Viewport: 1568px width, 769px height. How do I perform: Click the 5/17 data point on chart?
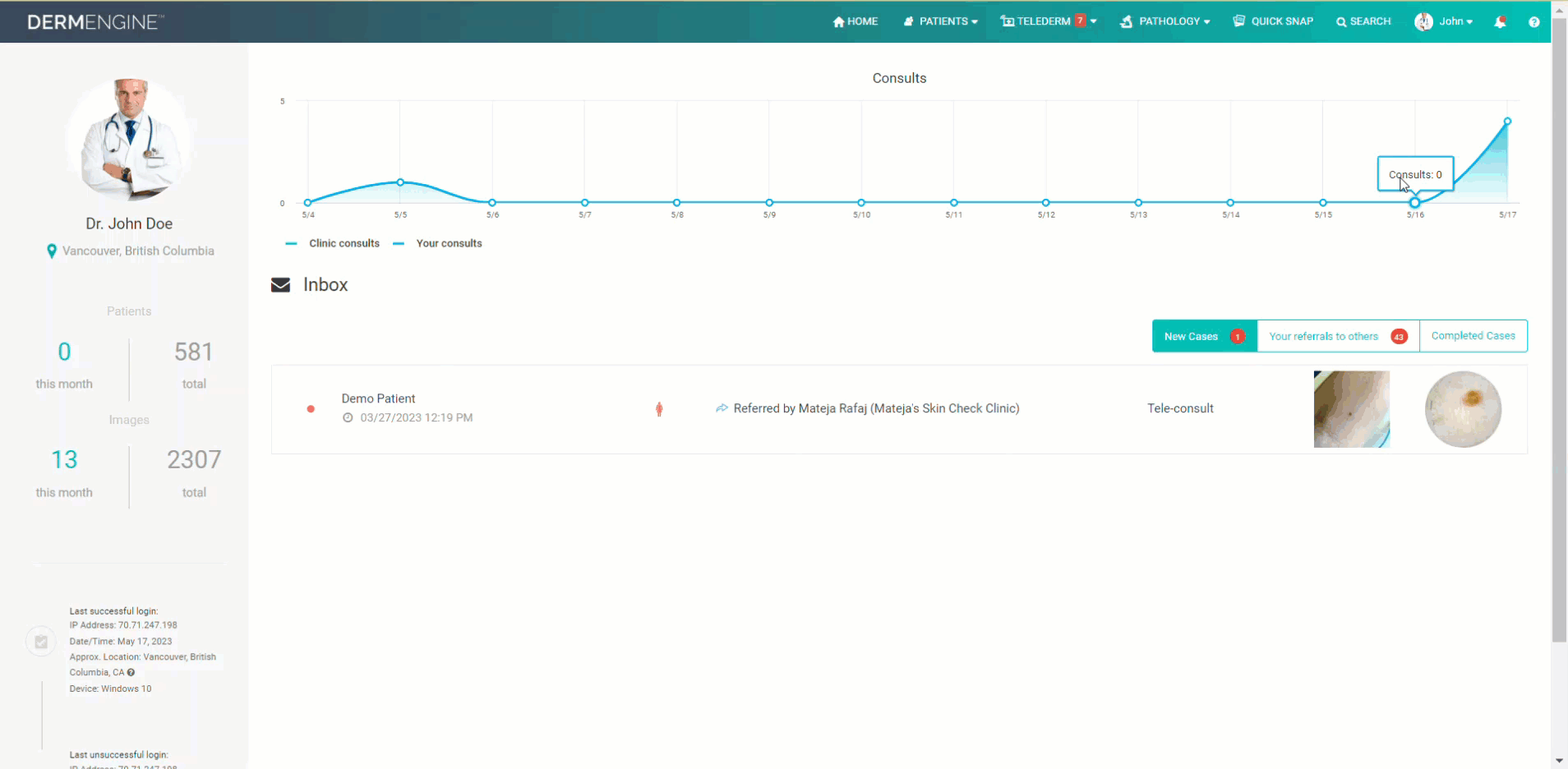[x=1507, y=122]
